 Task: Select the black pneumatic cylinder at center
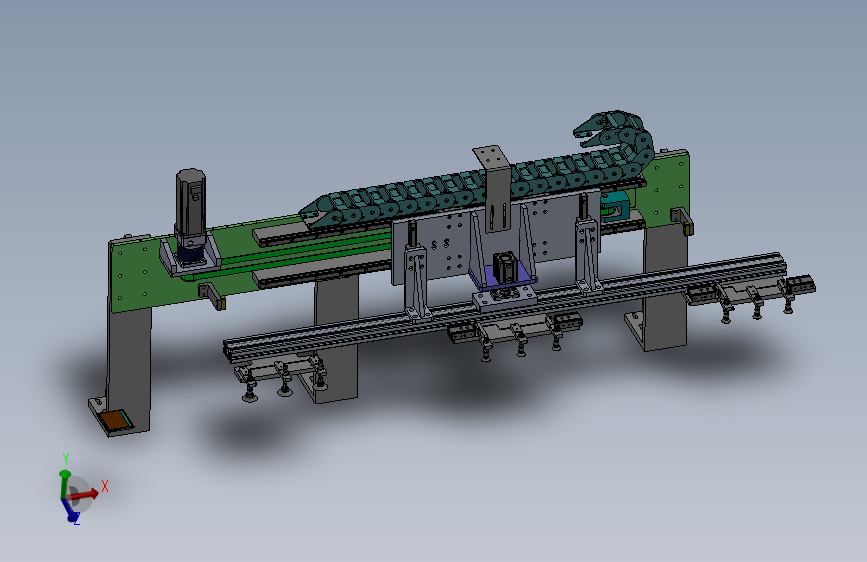504,266
